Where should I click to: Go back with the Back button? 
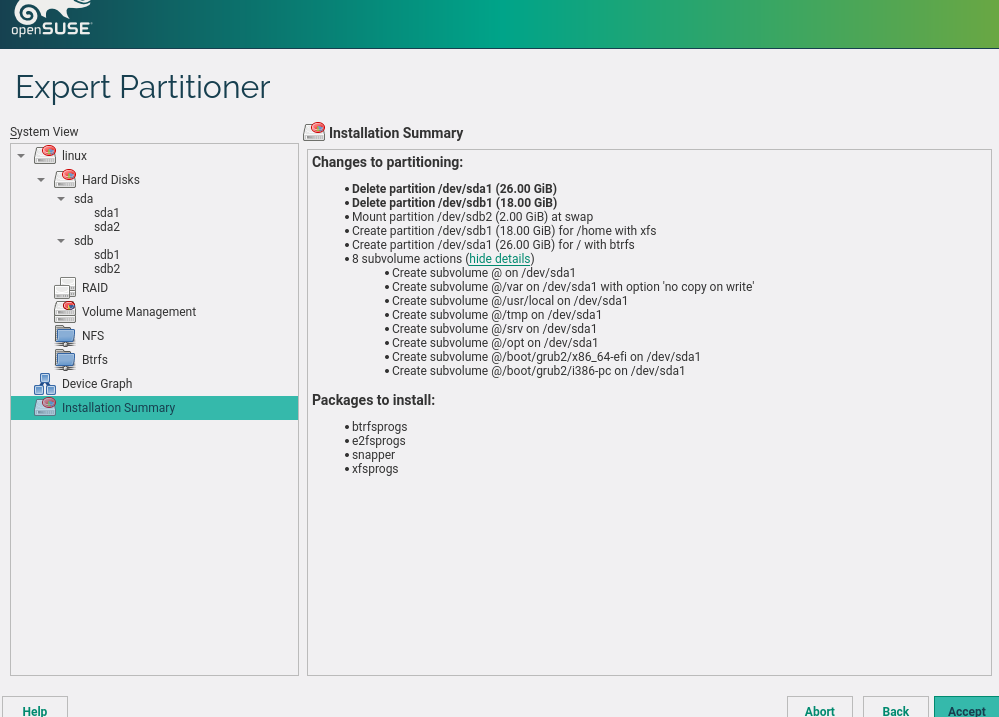pos(895,709)
